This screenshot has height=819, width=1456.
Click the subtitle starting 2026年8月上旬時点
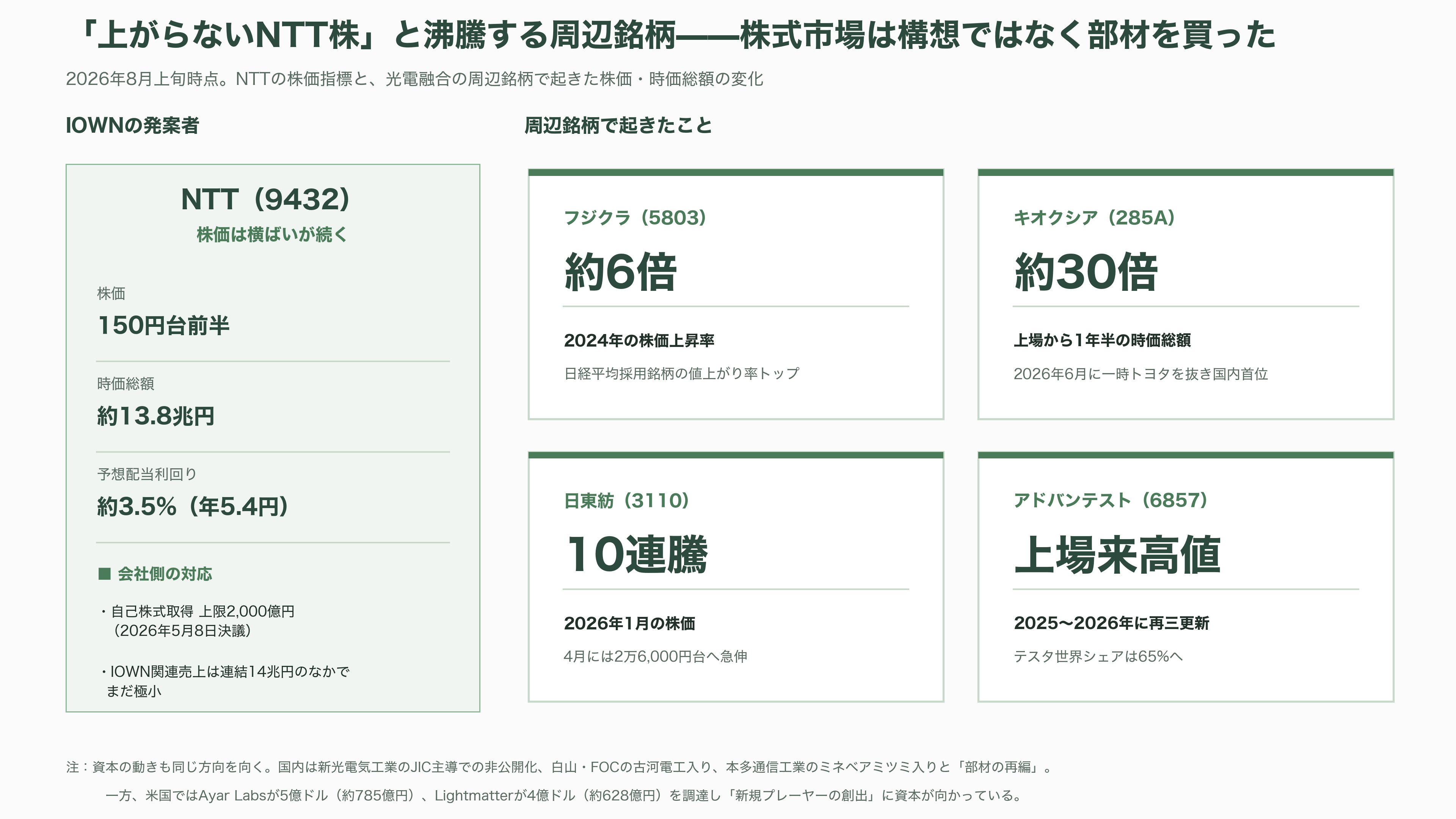414,79
